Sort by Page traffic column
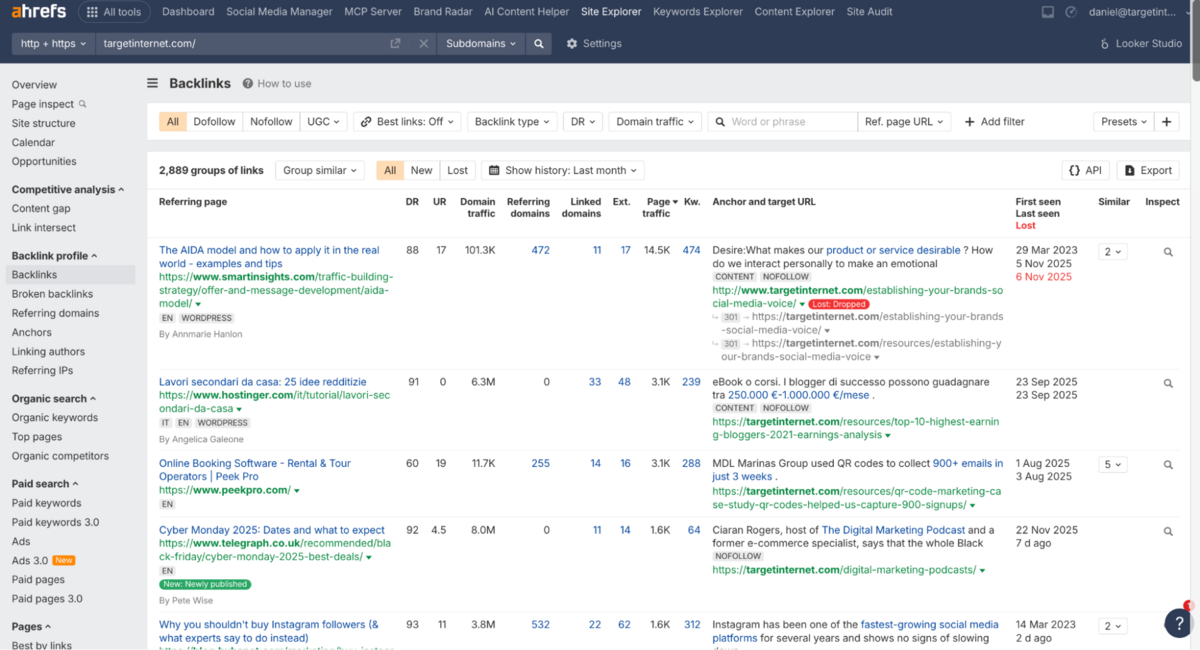1200x650 pixels. 658,207
